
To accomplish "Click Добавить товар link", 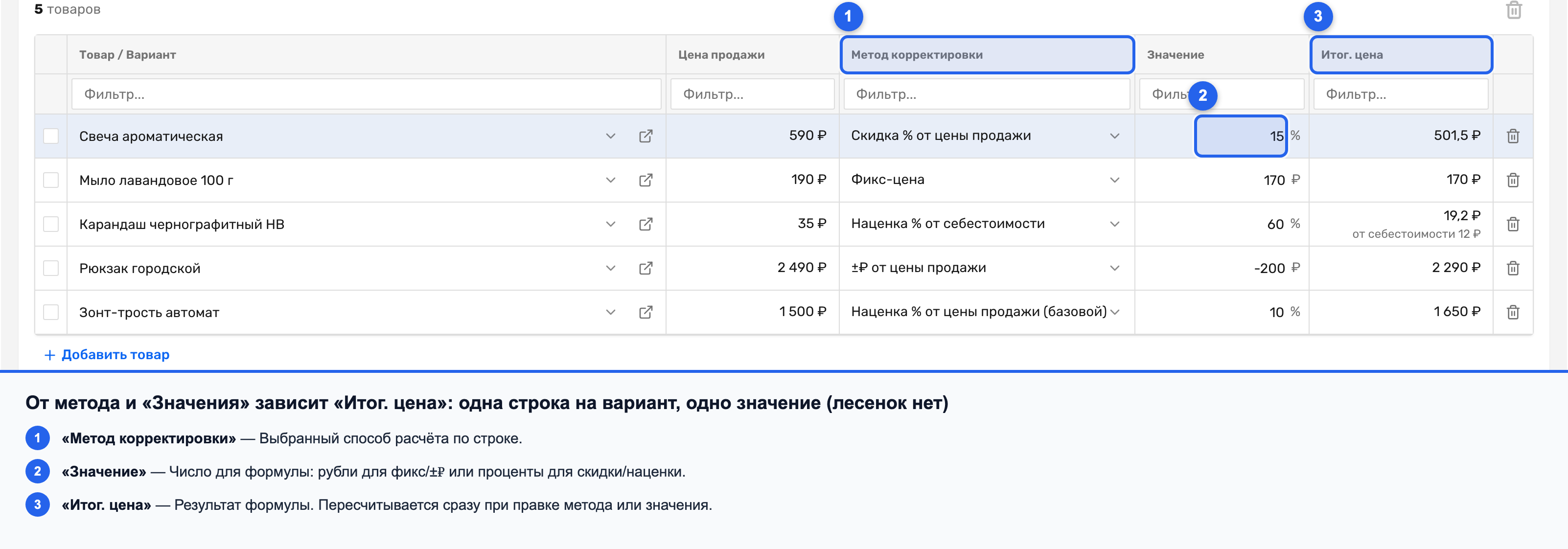I will point(107,354).
